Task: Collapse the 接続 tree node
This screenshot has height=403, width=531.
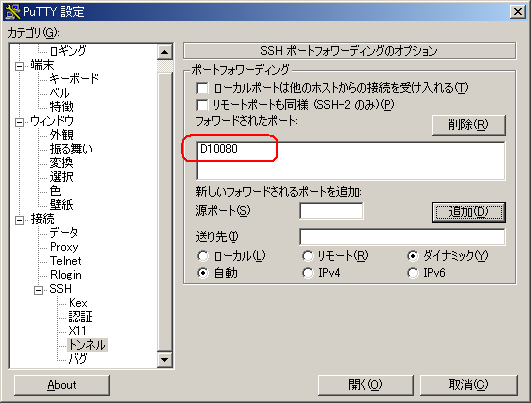Action: 20,220
